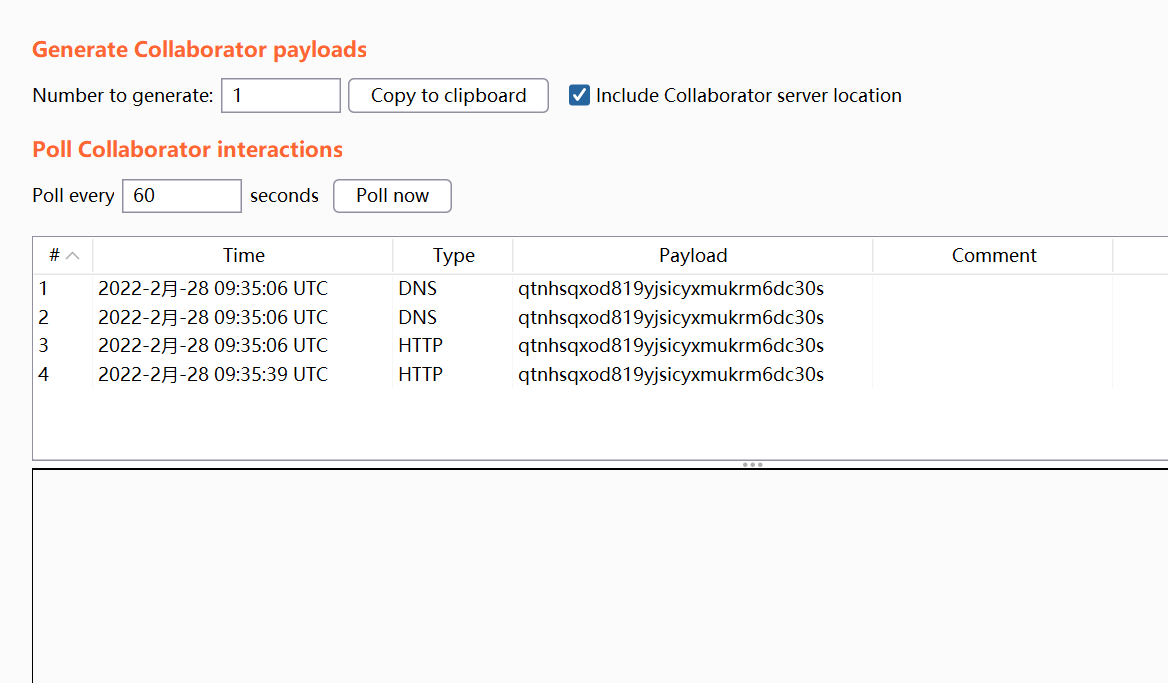
Task: Click the Poll now button
Action: [x=392, y=196]
